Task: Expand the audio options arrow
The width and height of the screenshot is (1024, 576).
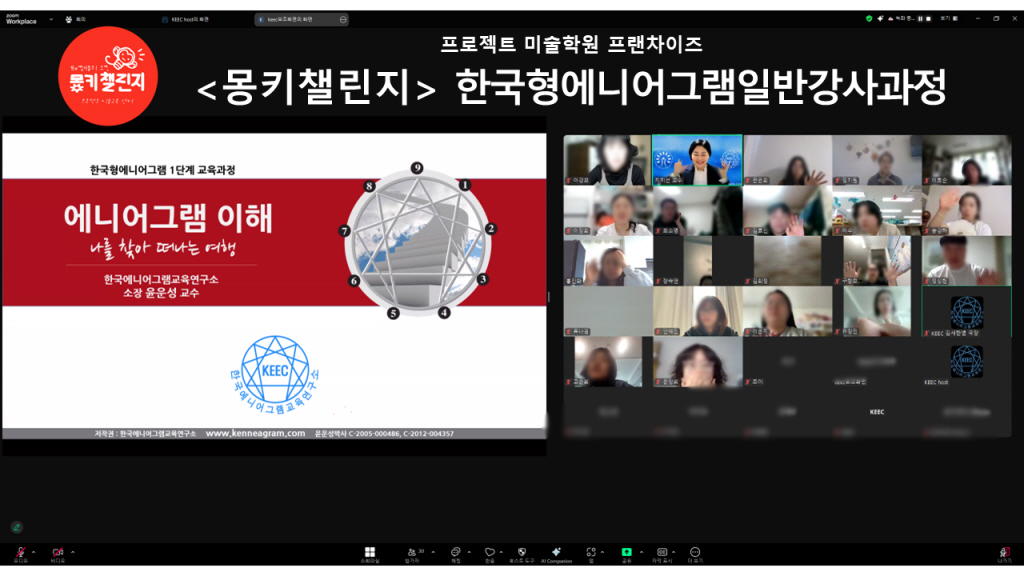Action: point(34,552)
